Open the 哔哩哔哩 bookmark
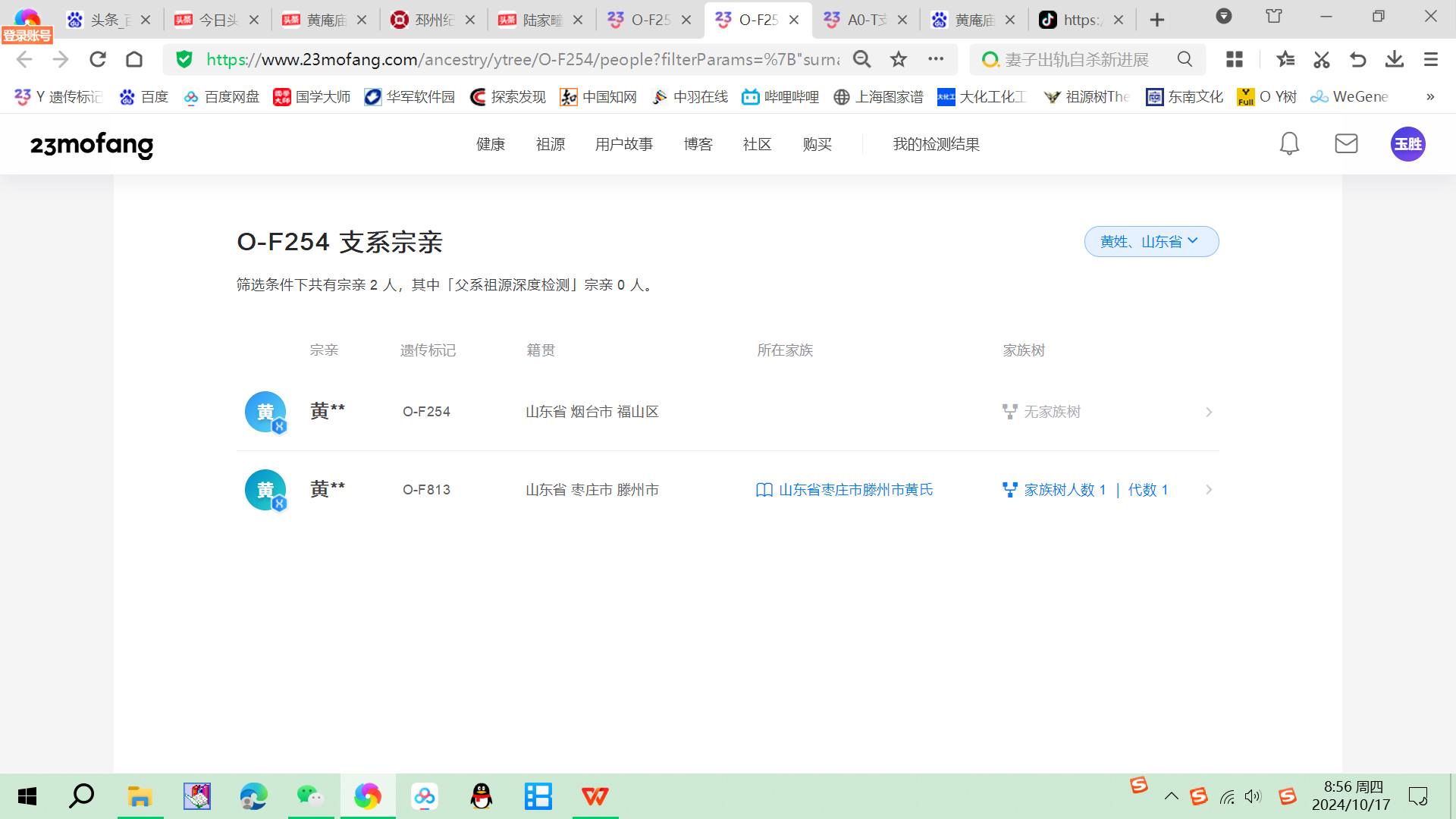Viewport: 1456px width, 819px height. tap(780, 96)
